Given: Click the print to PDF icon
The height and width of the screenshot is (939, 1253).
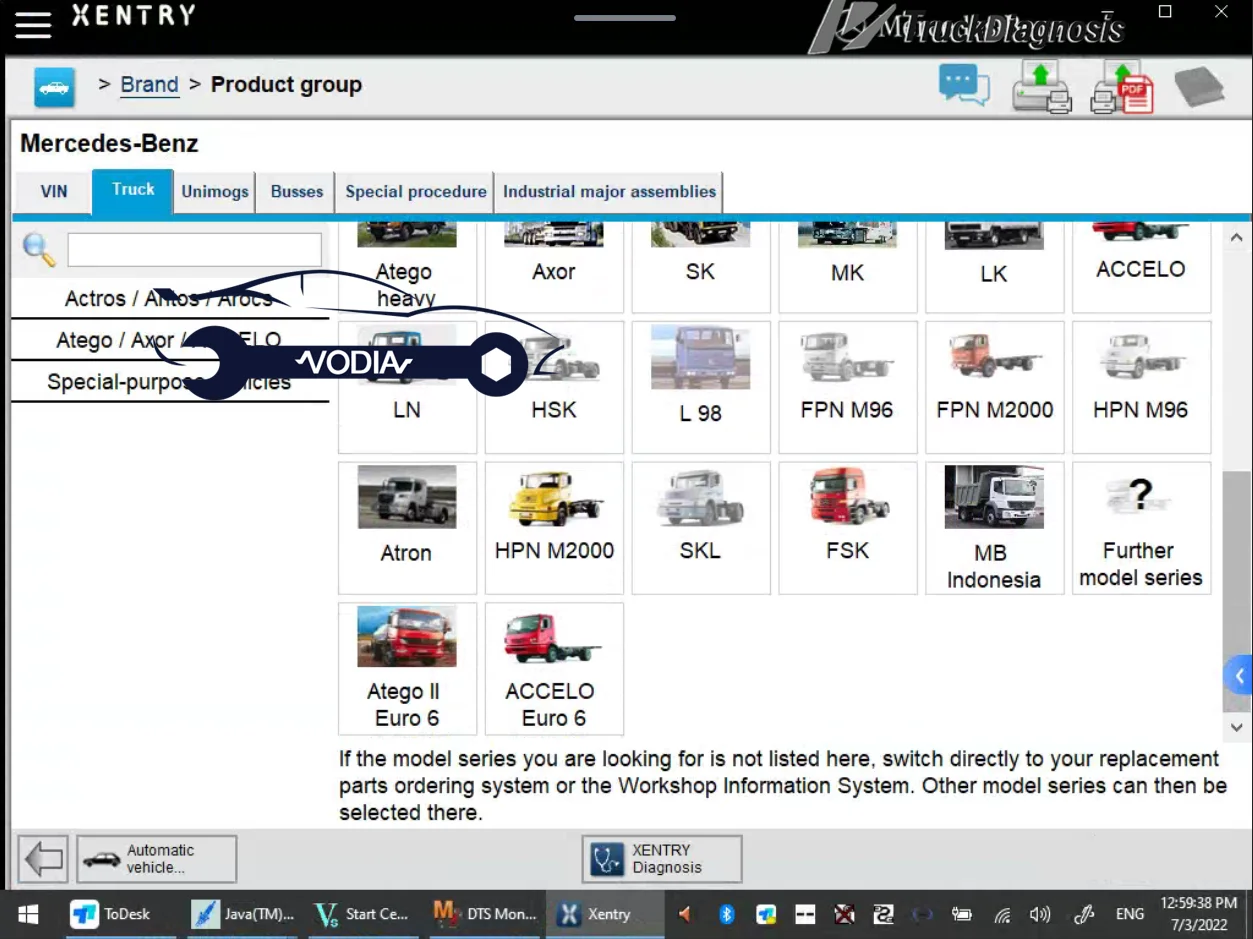Looking at the screenshot, I should tap(1121, 87).
